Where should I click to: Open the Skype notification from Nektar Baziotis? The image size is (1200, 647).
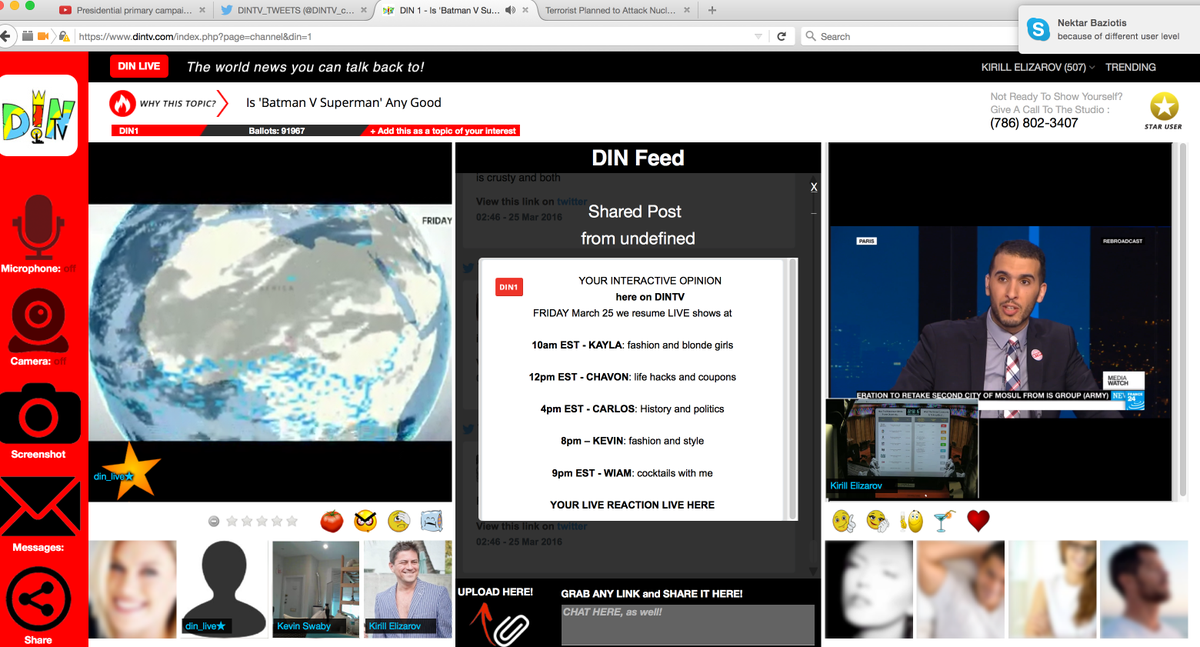point(1108,29)
